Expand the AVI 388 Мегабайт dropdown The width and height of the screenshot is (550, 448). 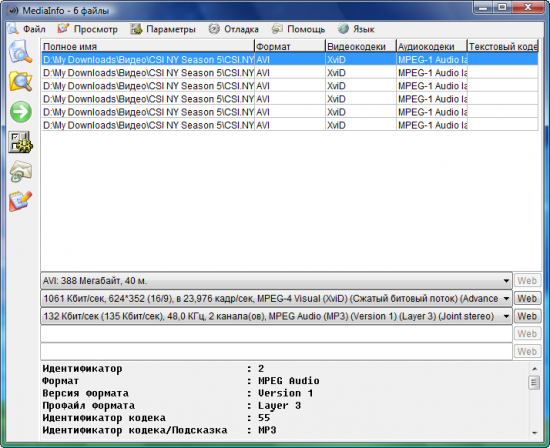point(506,281)
